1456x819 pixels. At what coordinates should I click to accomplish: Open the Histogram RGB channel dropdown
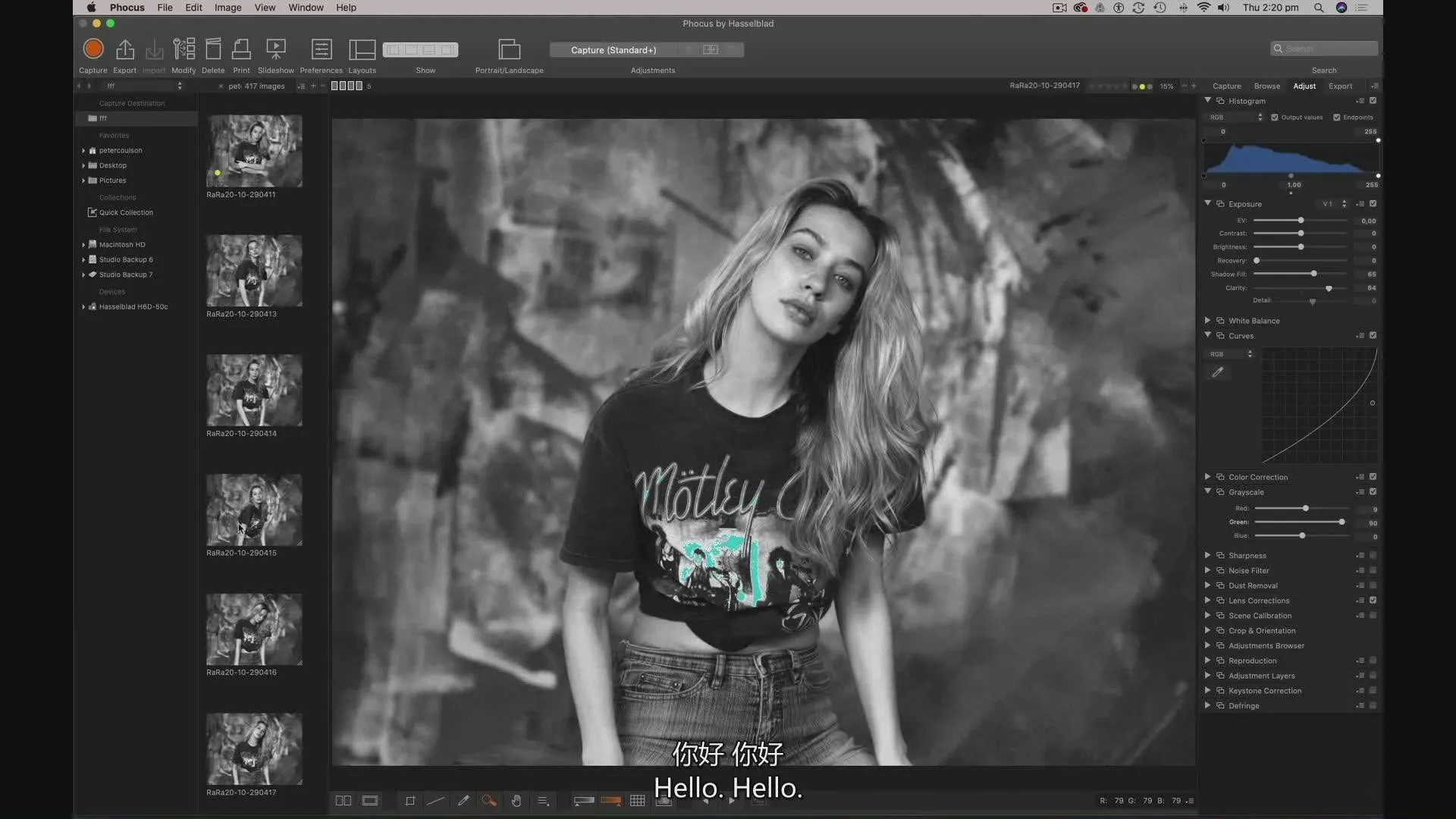coord(1235,118)
